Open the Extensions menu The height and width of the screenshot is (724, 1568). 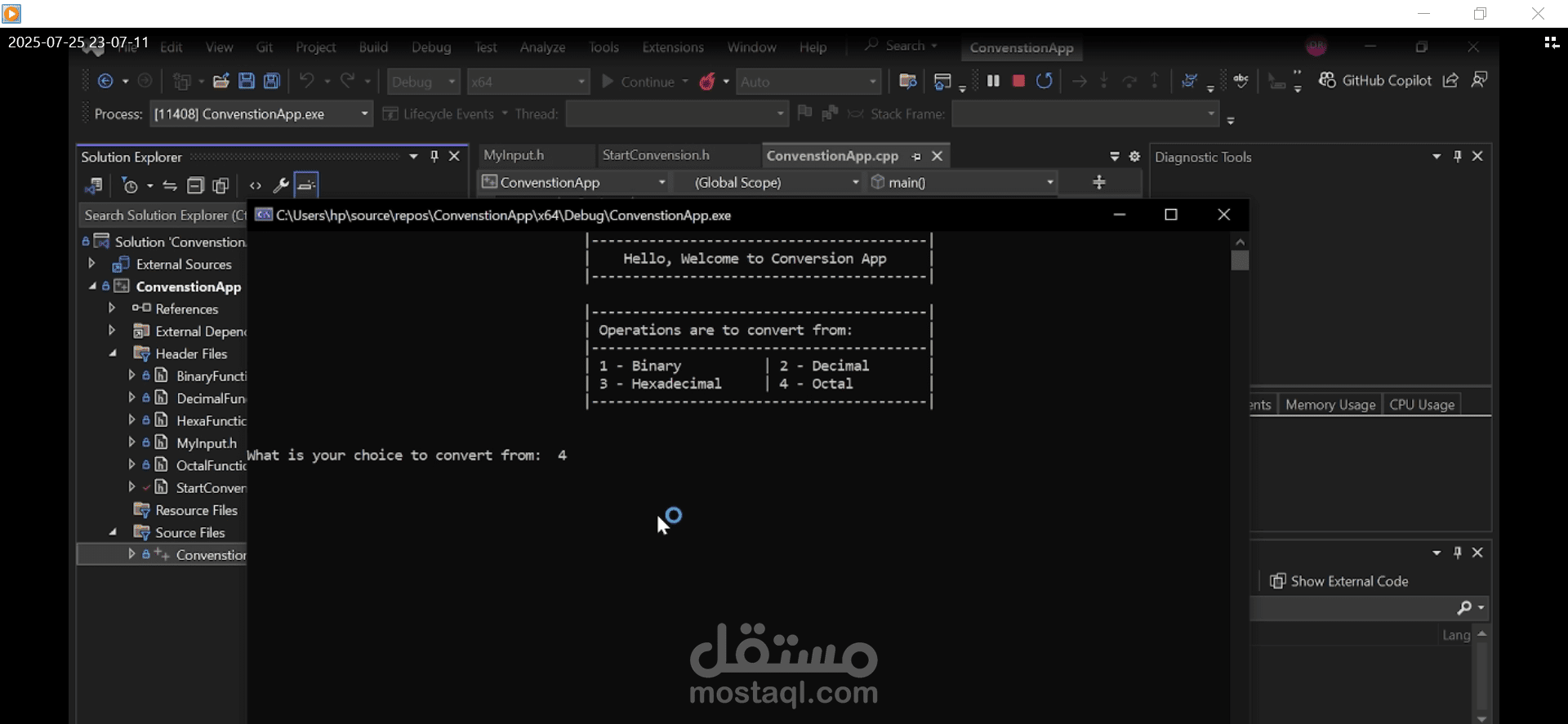(673, 47)
